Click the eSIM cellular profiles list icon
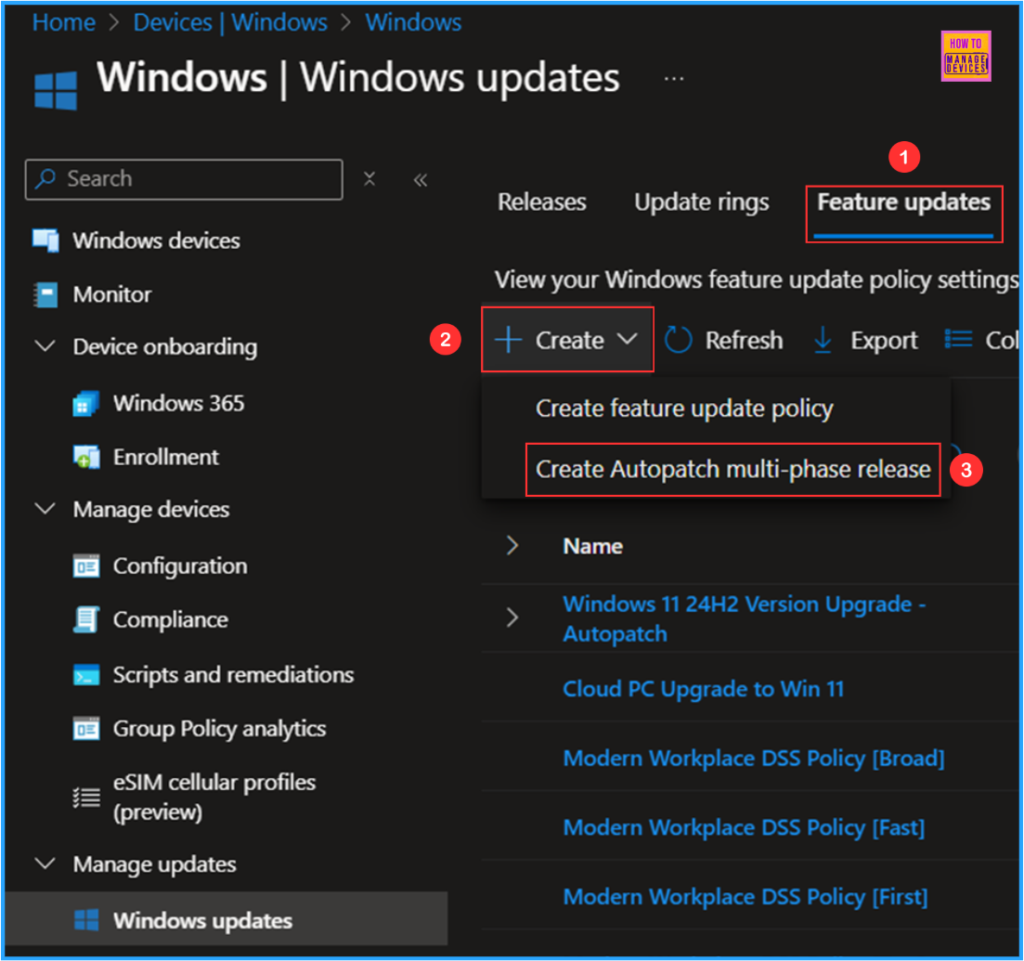The width and height of the screenshot is (1024, 961). (x=86, y=797)
